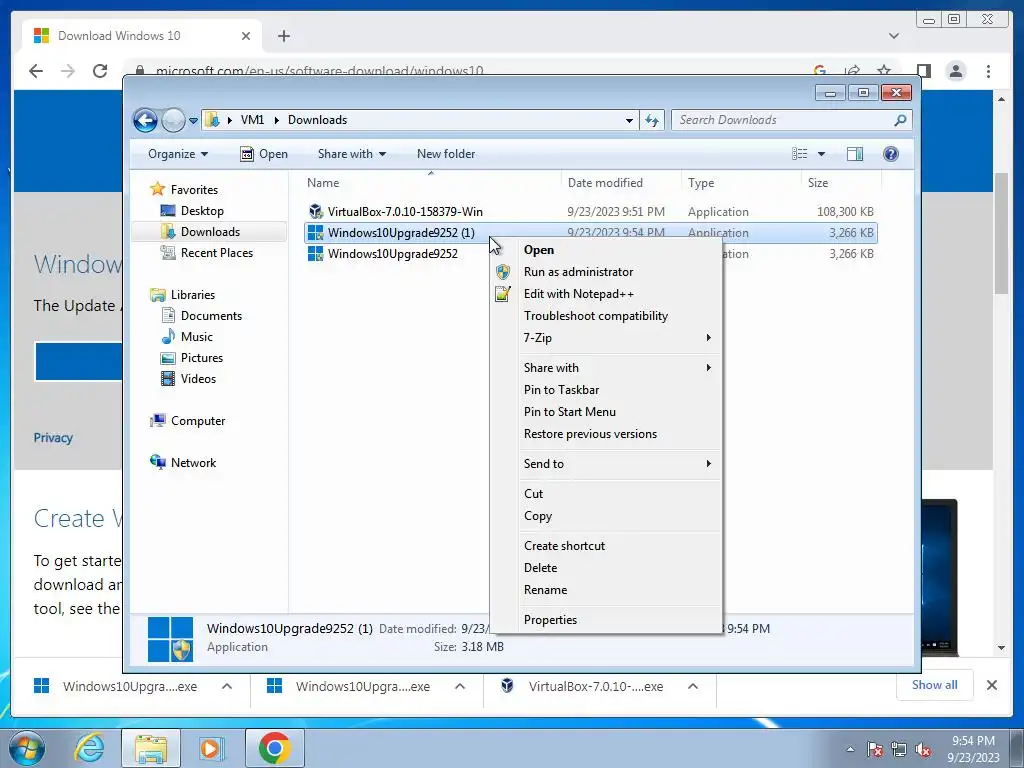The width and height of the screenshot is (1024, 768).
Task: Open Chrome's profile icon
Action: tap(955, 71)
